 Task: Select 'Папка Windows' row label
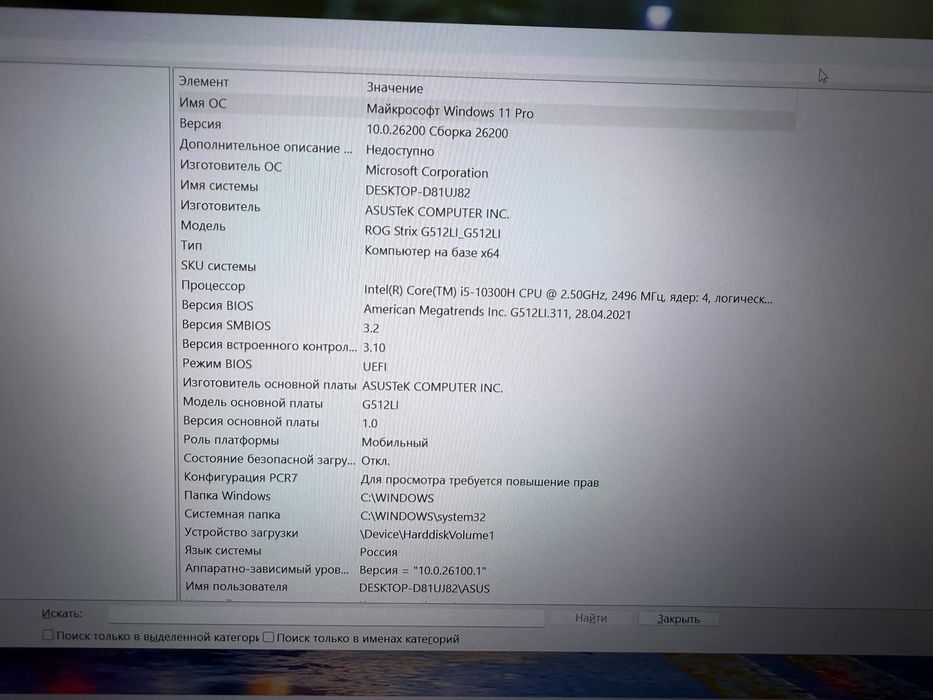click(227, 495)
